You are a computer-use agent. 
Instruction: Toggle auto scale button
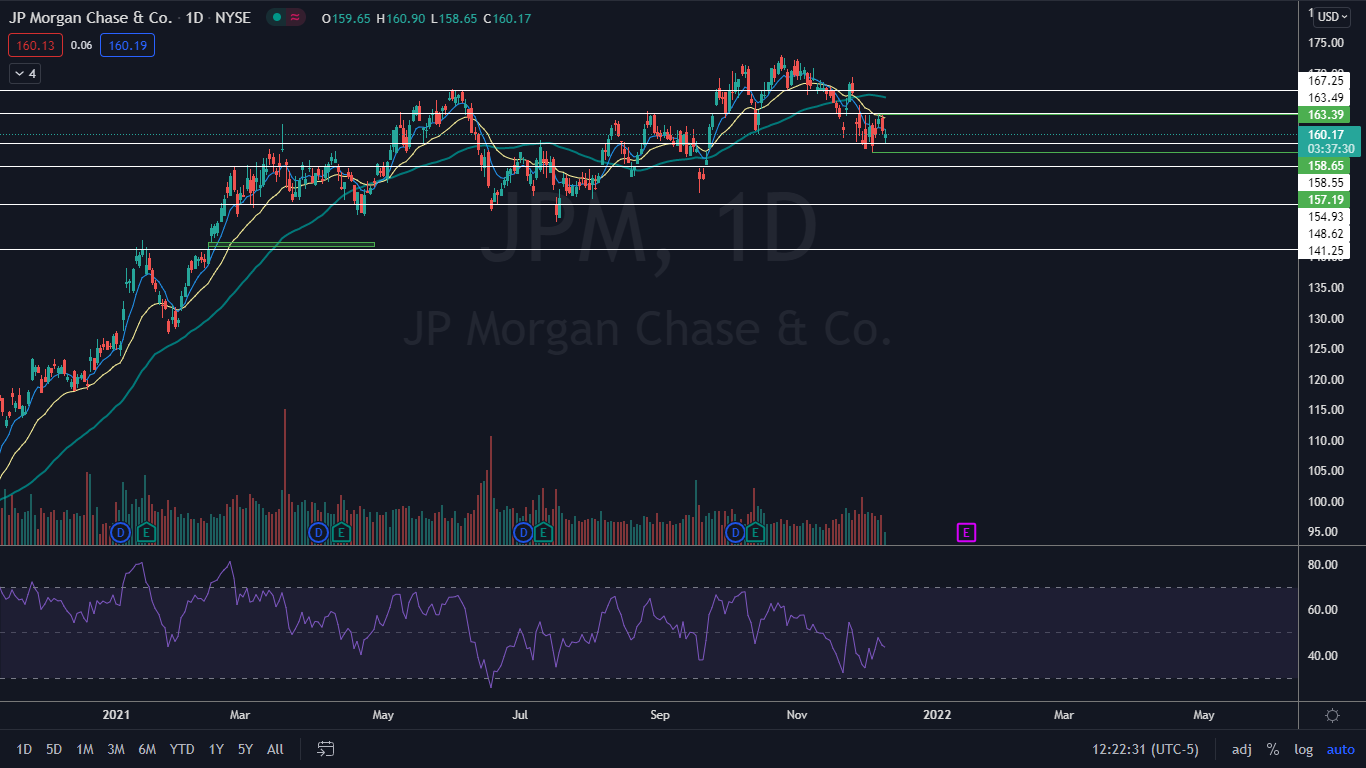[x=1340, y=749]
